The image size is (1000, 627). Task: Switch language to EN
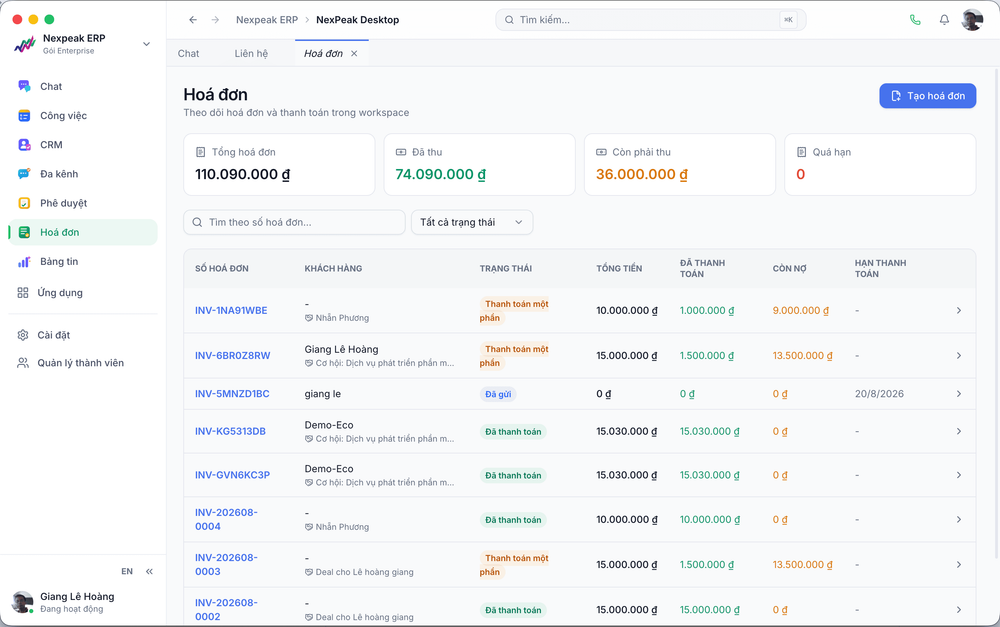point(127,572)
